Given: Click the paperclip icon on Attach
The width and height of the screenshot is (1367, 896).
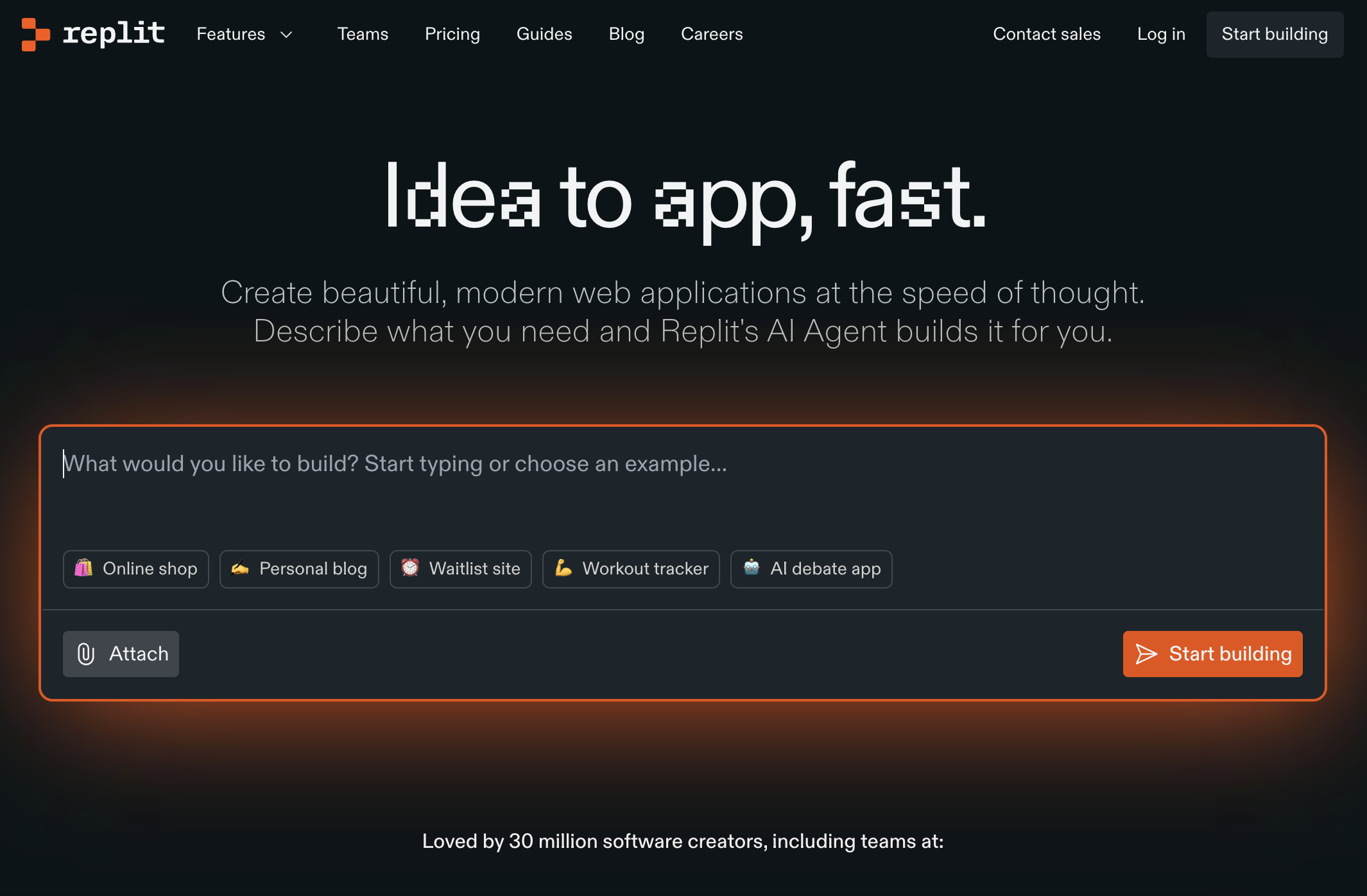Looking at the screenshot, I should (x=86, y=654).
